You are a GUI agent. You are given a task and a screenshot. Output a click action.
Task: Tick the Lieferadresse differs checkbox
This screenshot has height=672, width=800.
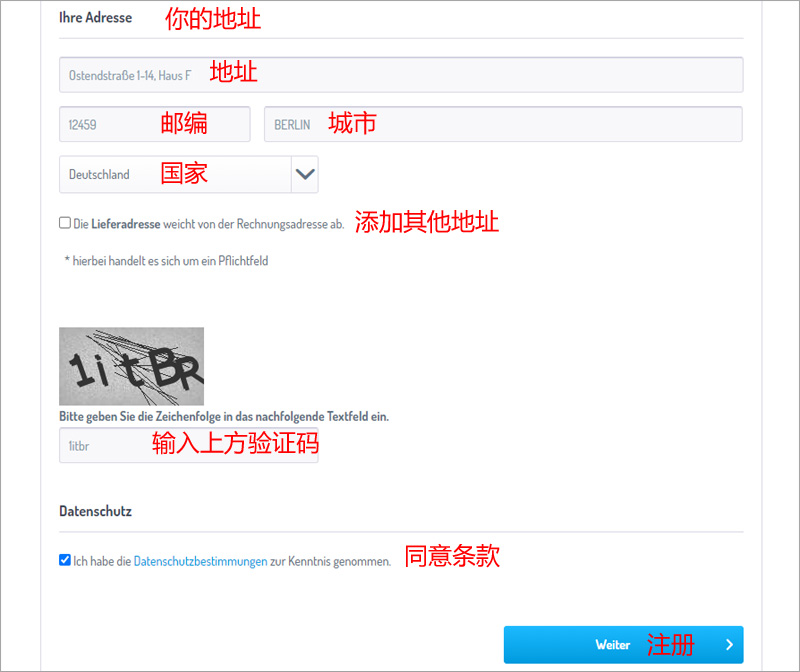(65, 223)
